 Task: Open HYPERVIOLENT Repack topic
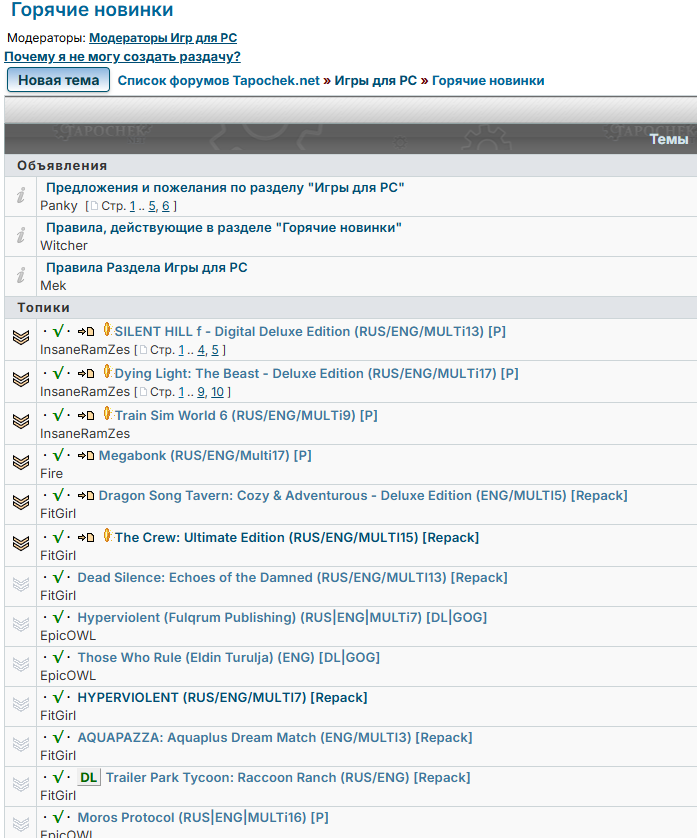point(222,698)
